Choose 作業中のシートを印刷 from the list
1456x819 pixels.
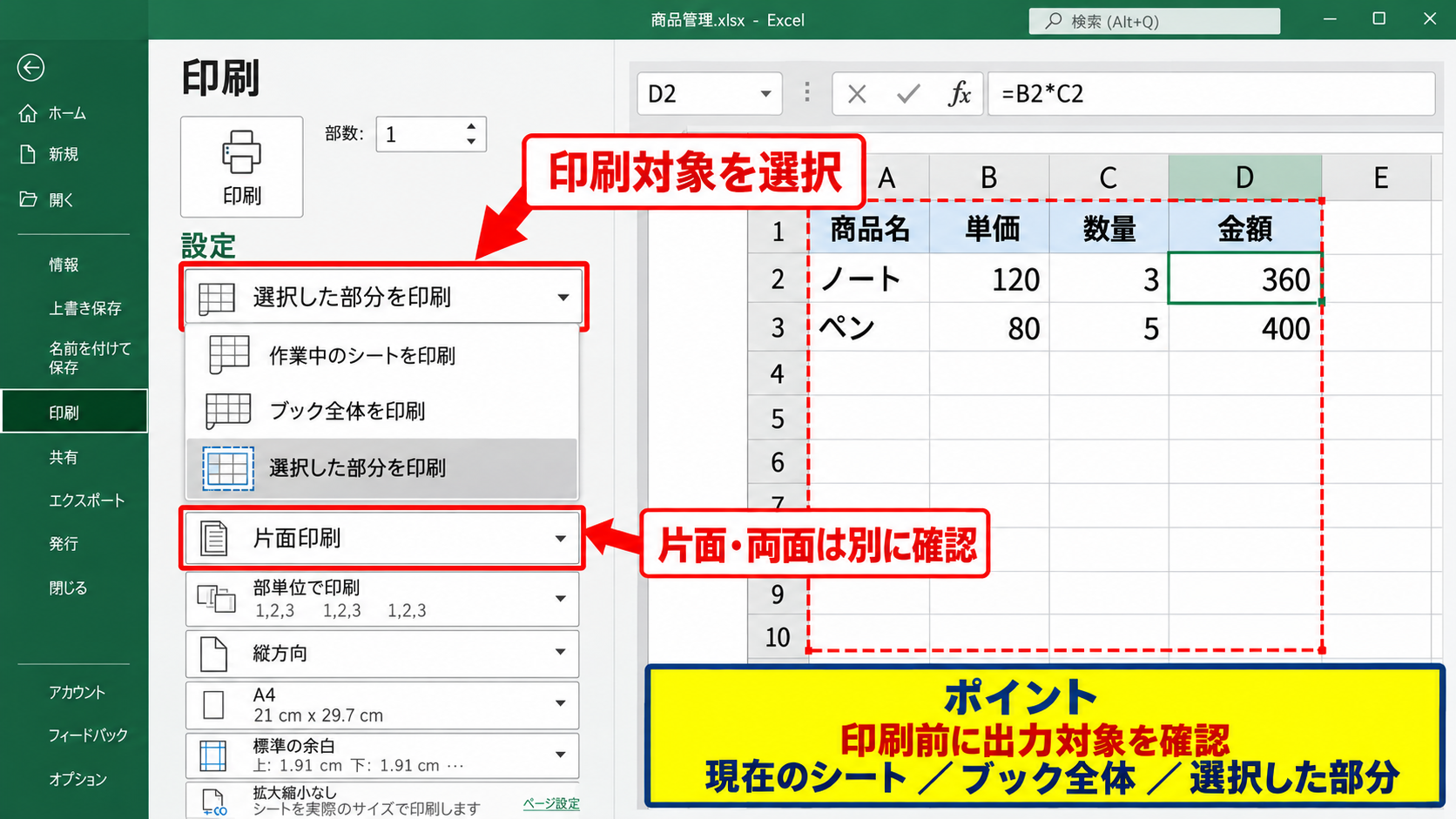click(382, 355)
